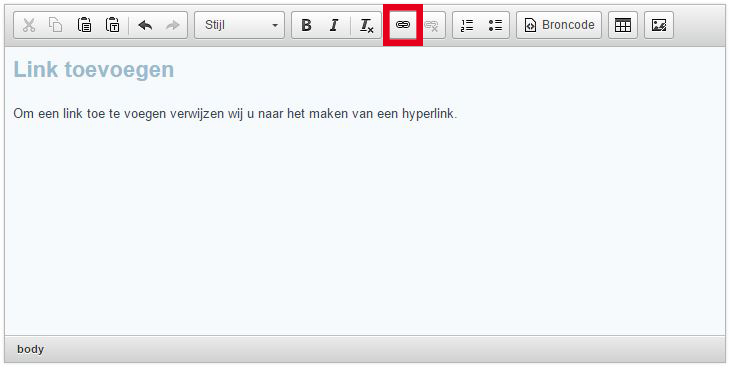Click the Remove Format icon
This screenshot has width=731, height=368.
point(367,25)
